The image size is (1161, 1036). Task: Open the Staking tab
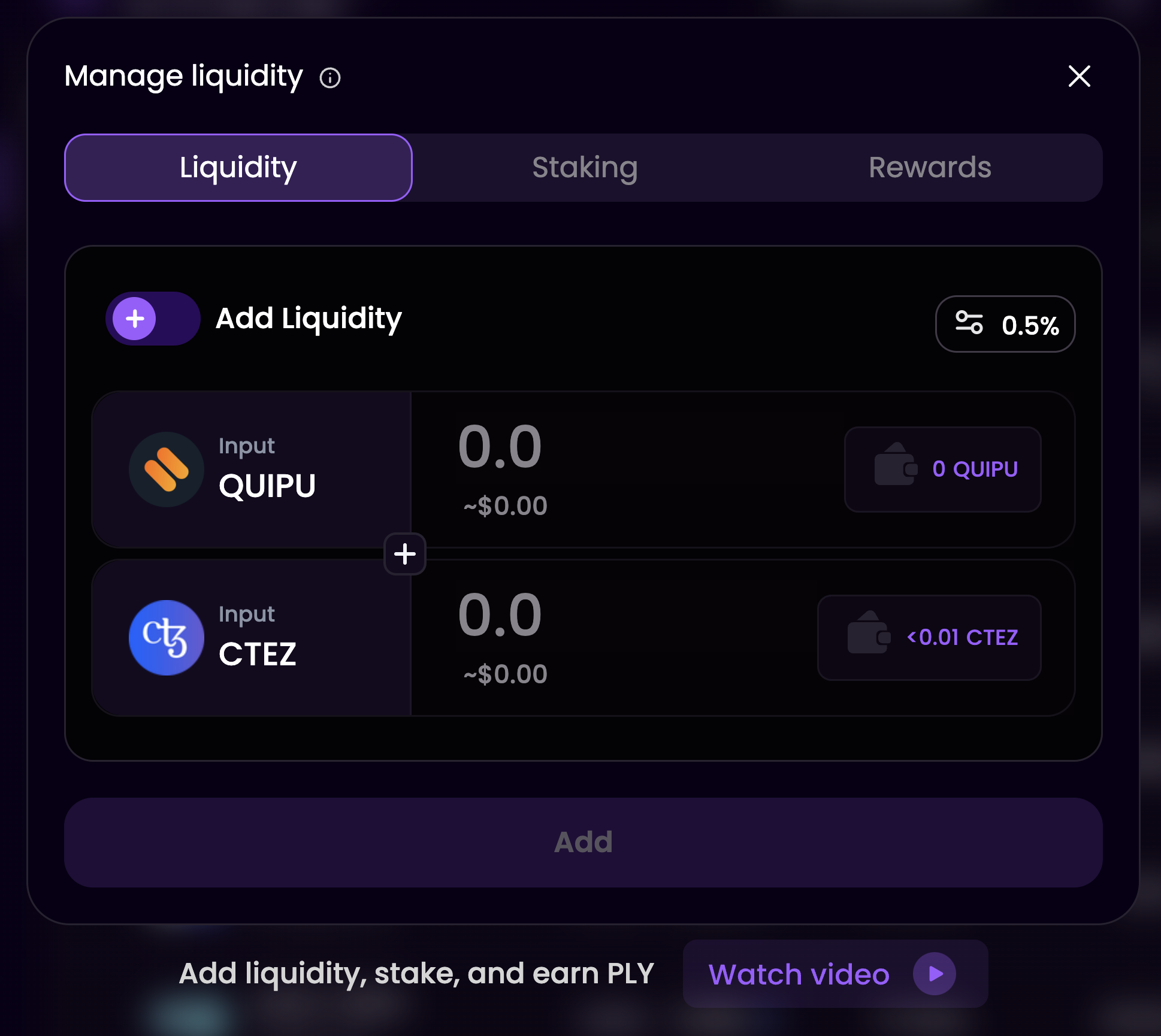584,168
